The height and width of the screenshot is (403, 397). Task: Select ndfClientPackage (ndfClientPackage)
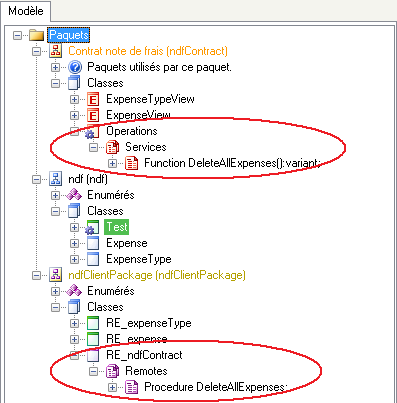coord(157,275)
